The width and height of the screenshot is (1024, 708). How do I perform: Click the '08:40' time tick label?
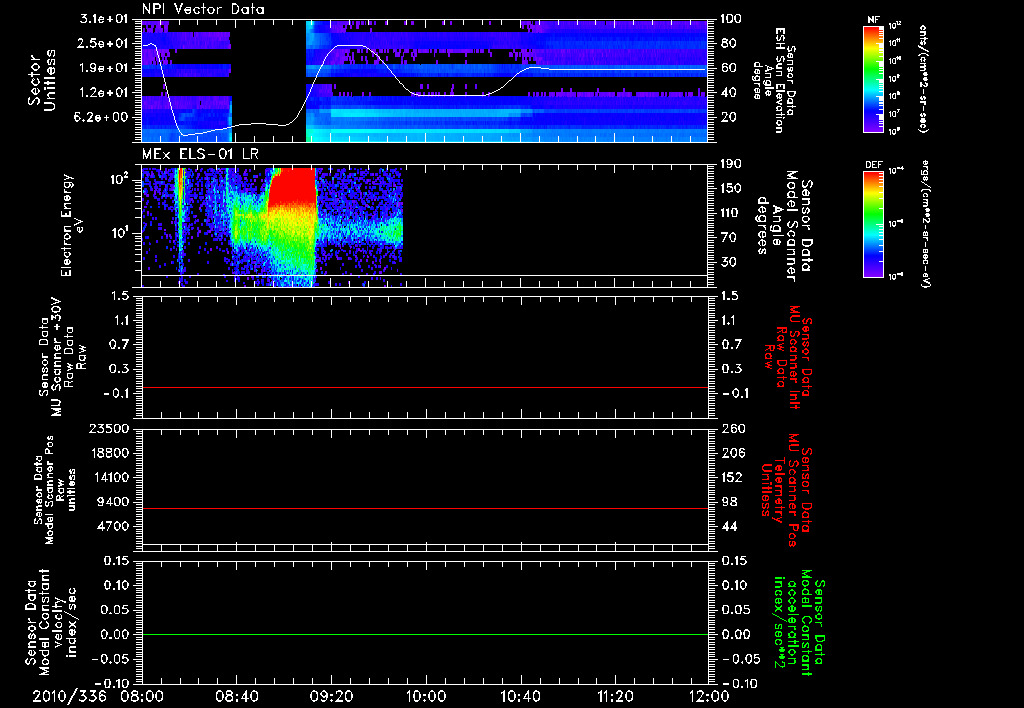tap(238, 696)
